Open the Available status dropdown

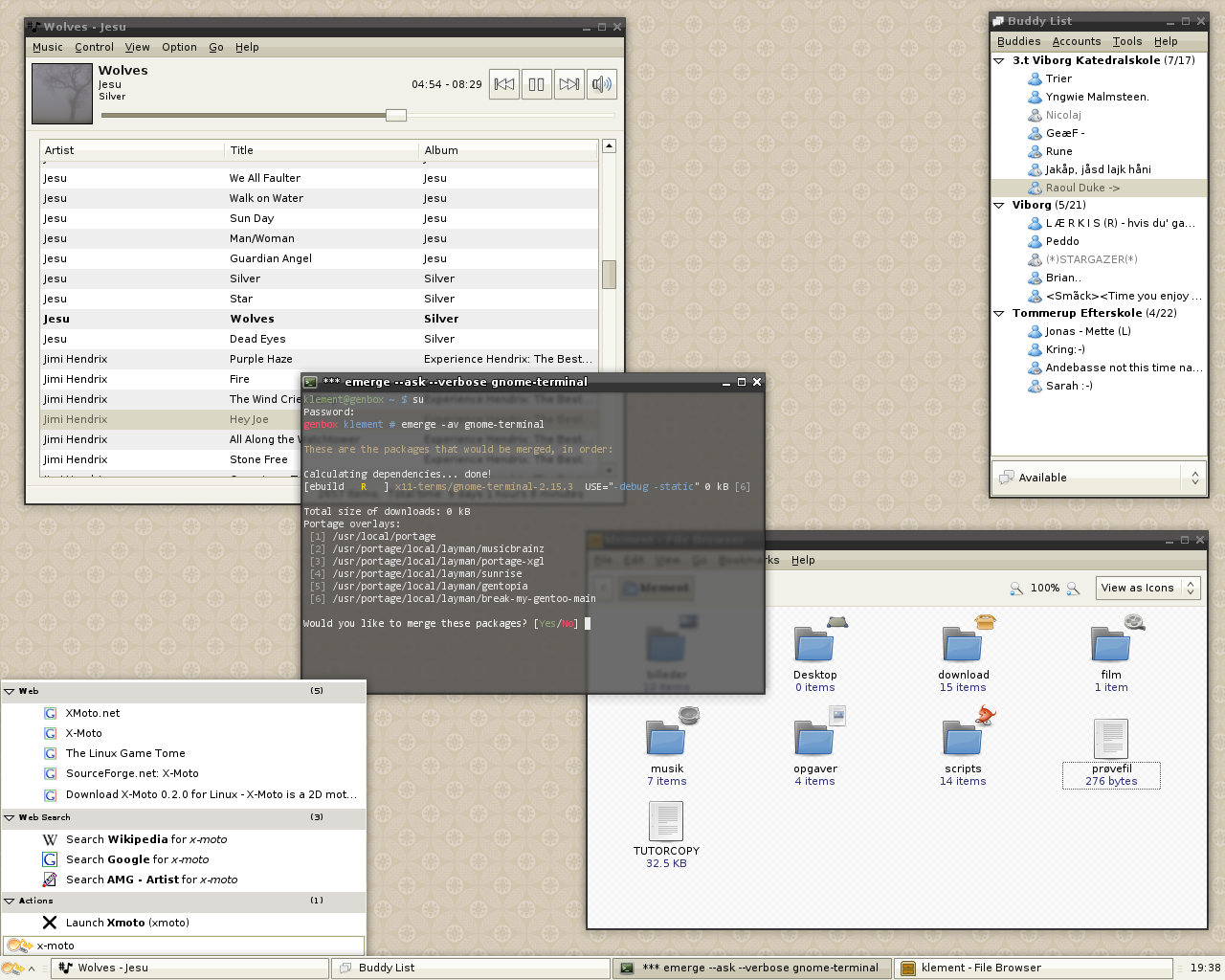(x=1099, y=478)
